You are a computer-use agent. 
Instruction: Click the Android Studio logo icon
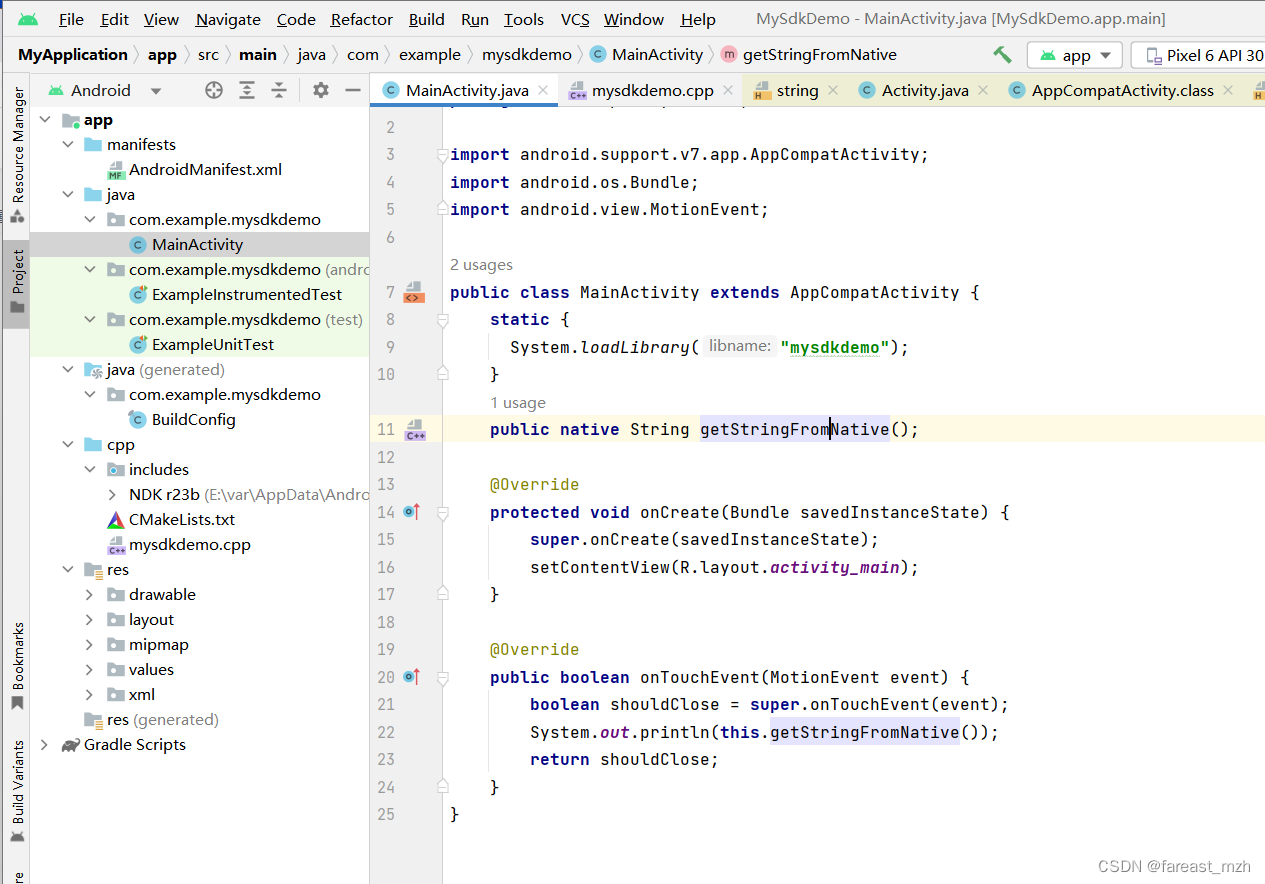[x=28, y=19]
